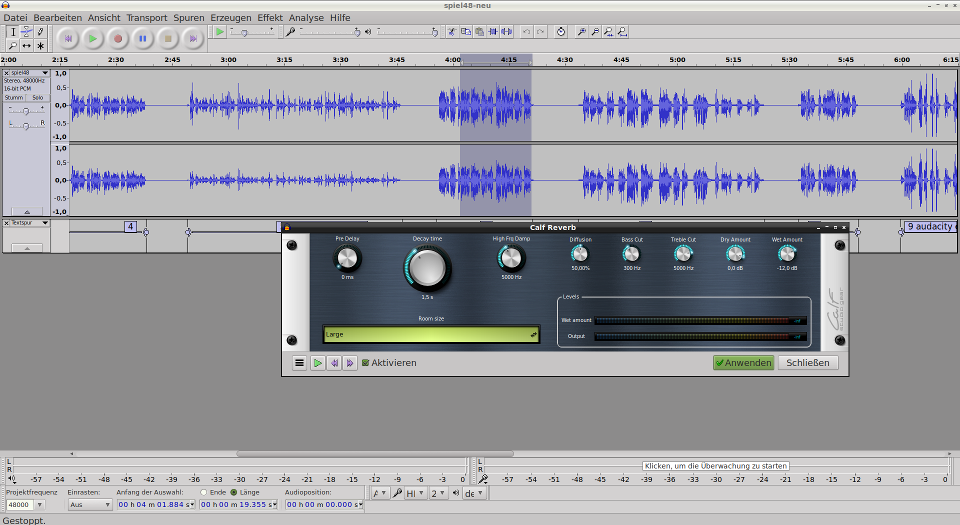
Task: Click the Anwenden button
Action: [x=743, y=363]
